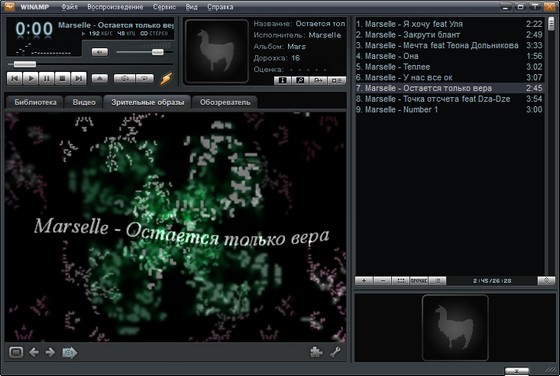Open the Обозреватель tab
The width and height of the screenshot is (560, 376).
tap(225, 102)
